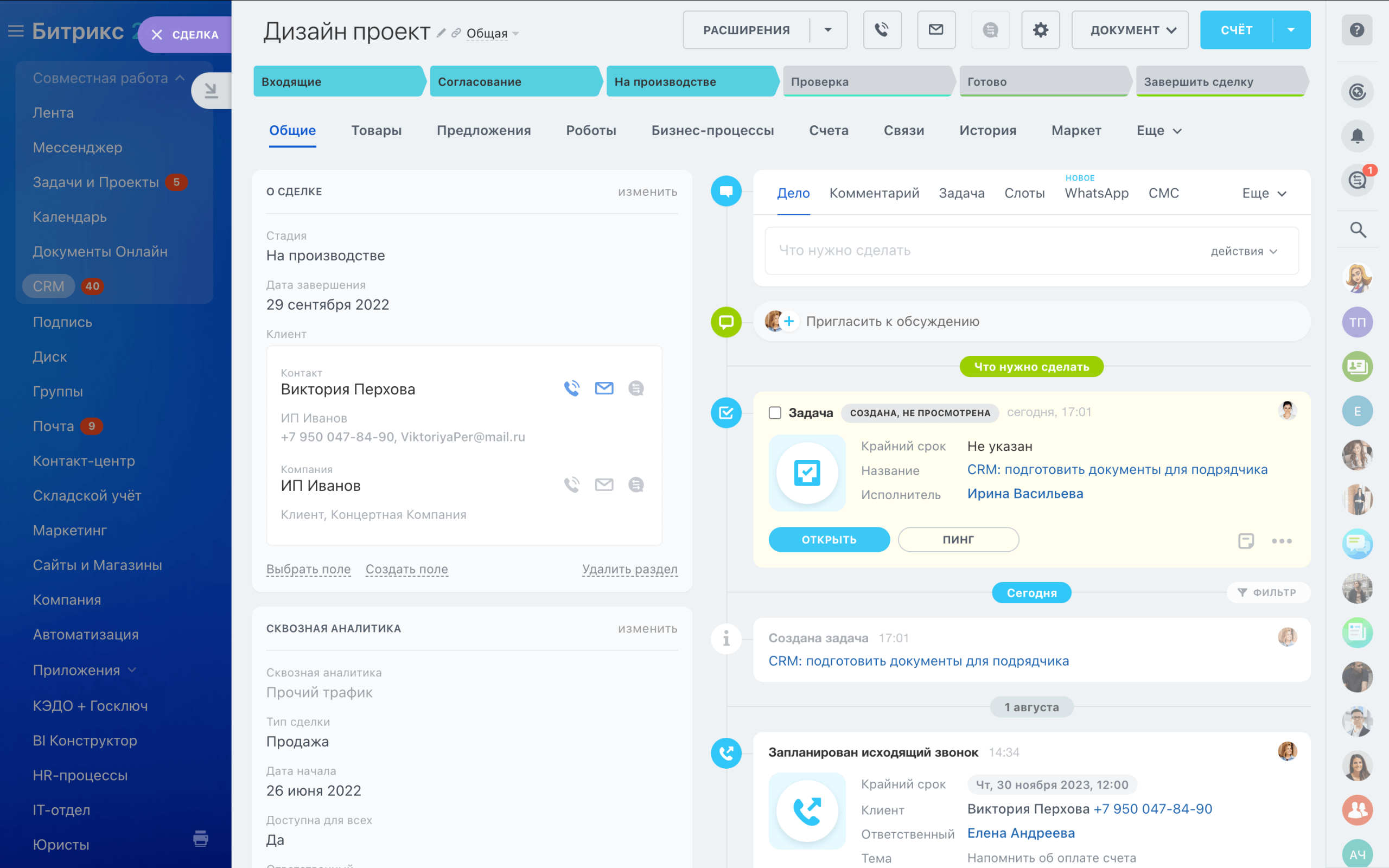The image size is (1389, 868).
Task: Open the help question mark icon
Action: (1357, 30)
